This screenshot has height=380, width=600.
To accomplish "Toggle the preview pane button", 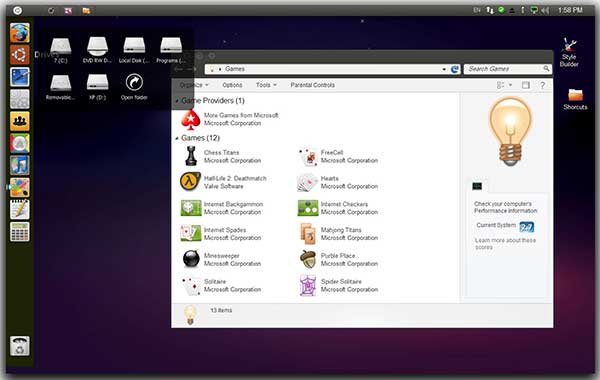I will (526, 85).
